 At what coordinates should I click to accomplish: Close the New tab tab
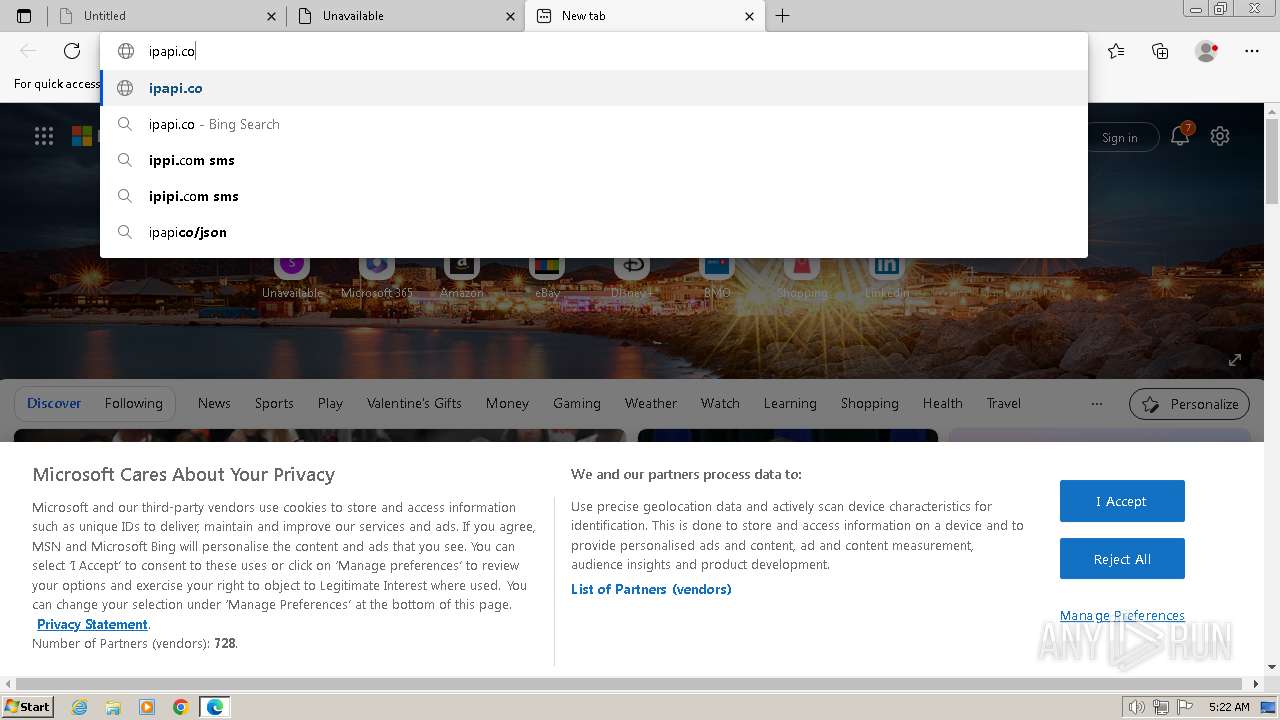(750, 16)
